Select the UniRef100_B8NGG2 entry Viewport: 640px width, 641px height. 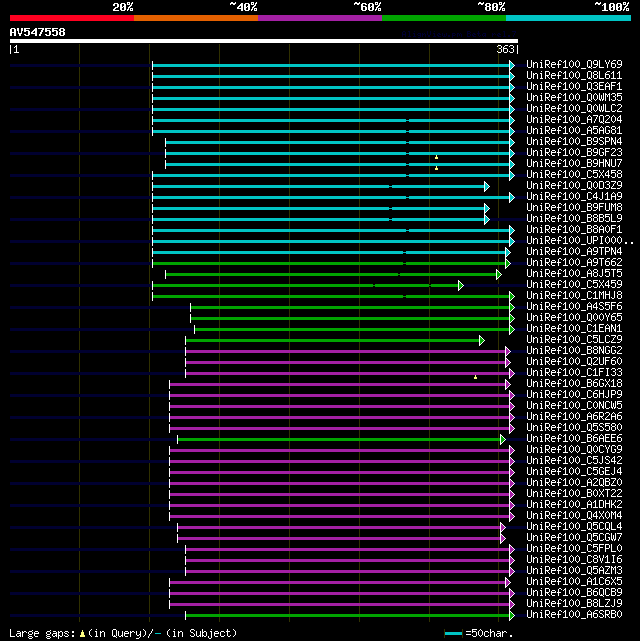(x=574, y=351)
